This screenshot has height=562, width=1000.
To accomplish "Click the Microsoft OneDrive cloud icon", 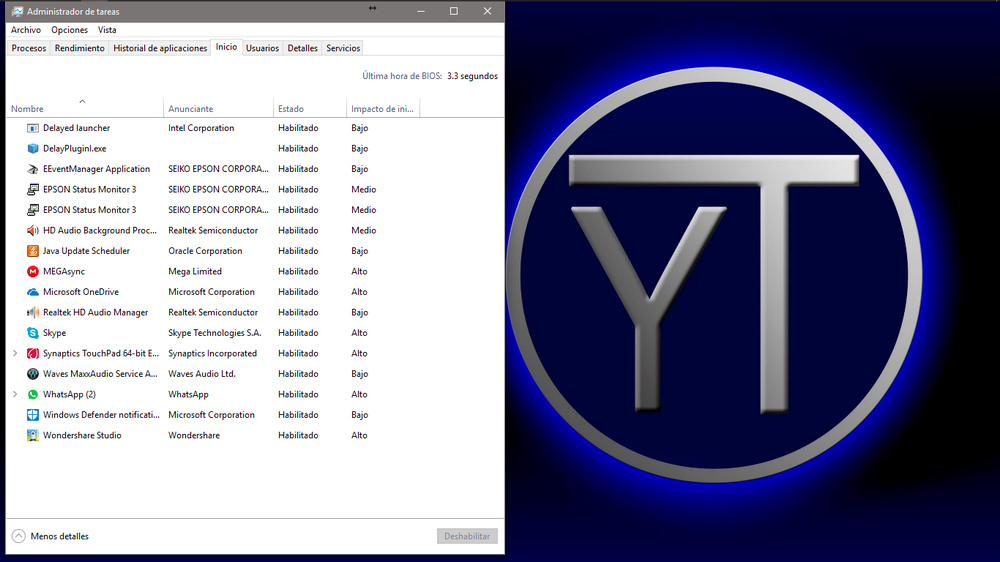I will 33,292.
